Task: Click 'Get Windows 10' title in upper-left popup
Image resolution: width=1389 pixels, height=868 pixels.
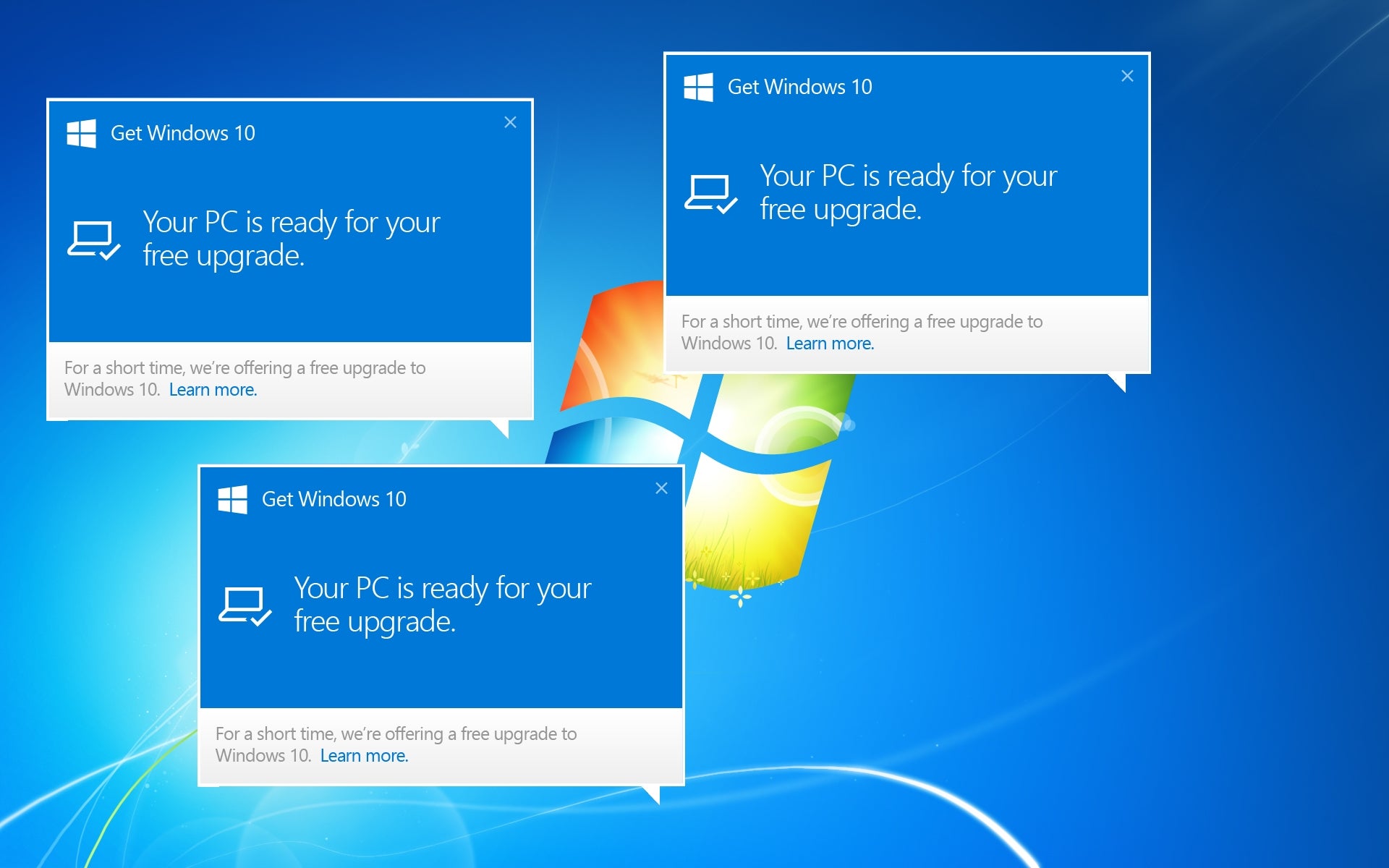Action: tap(183, 133)
